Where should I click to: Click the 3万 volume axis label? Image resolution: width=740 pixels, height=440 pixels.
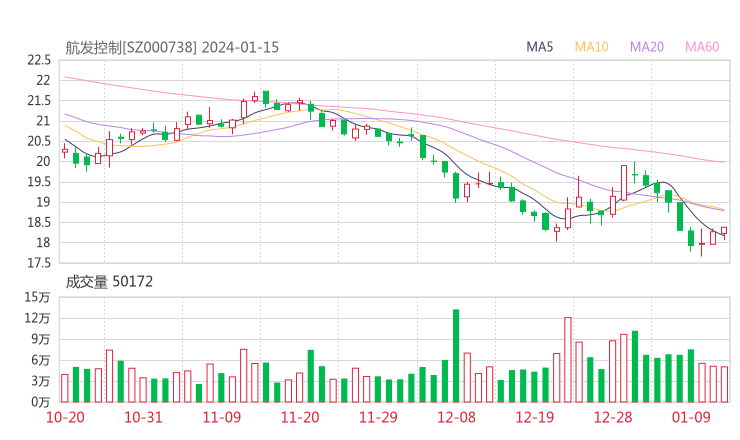(41, 381)
